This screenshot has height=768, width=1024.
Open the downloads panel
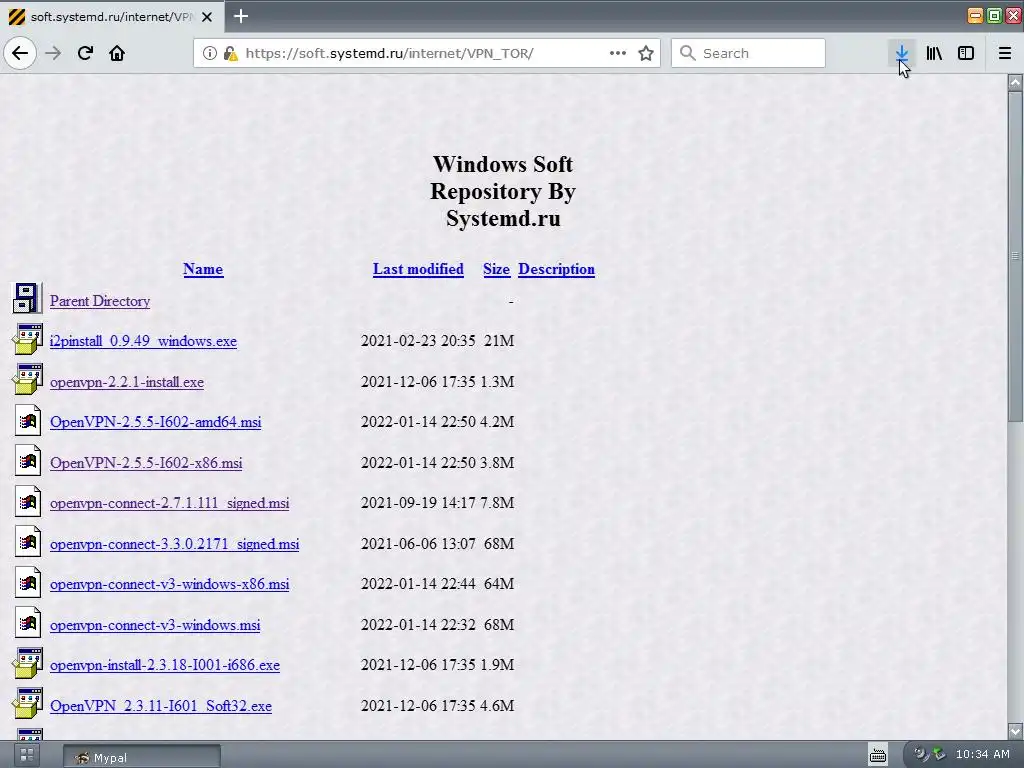click(902, 53)
